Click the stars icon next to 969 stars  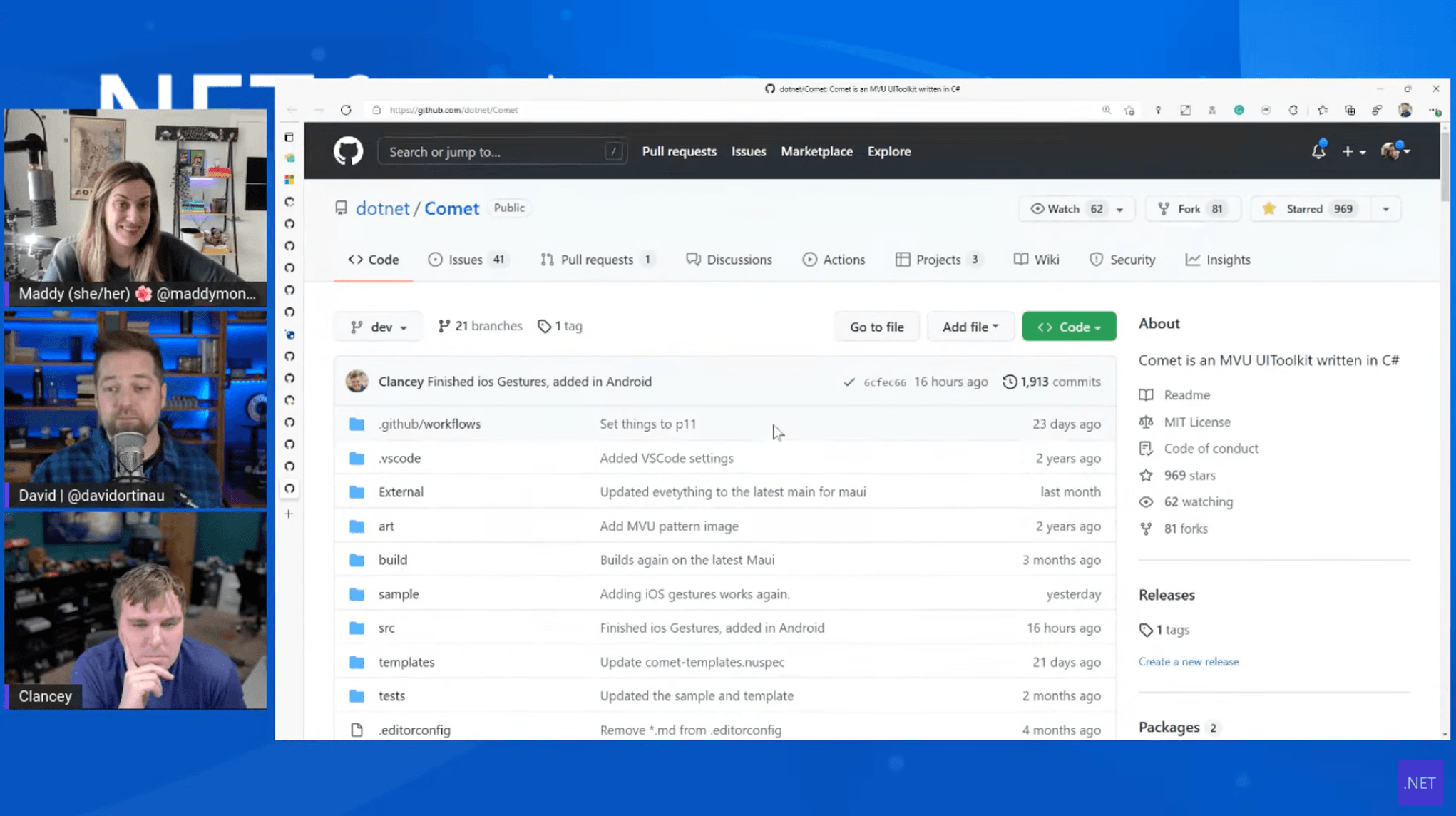pyautogui.click(x=1146, y=475)
